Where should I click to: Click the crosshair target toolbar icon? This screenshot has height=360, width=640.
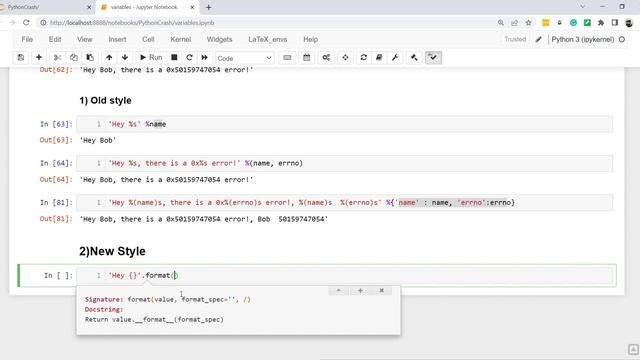tap(345, 58)
